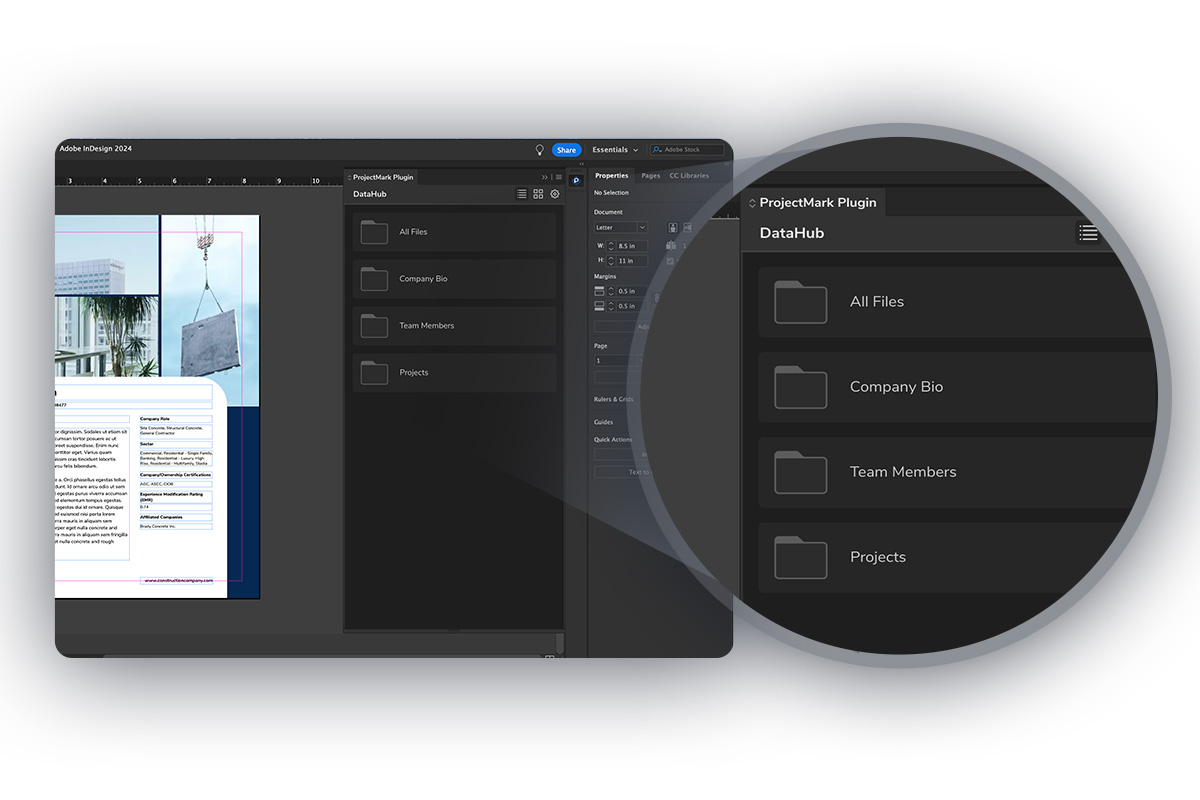
Task: Select list view in the DataHub panel
Action: point(522,194)
